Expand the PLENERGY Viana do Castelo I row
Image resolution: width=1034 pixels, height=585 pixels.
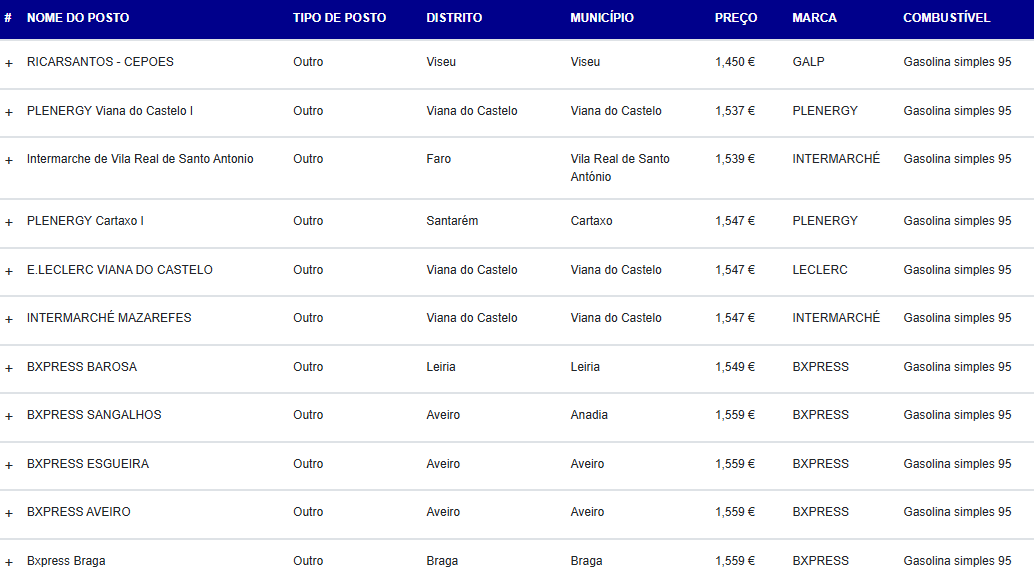[x=9, y=112]
